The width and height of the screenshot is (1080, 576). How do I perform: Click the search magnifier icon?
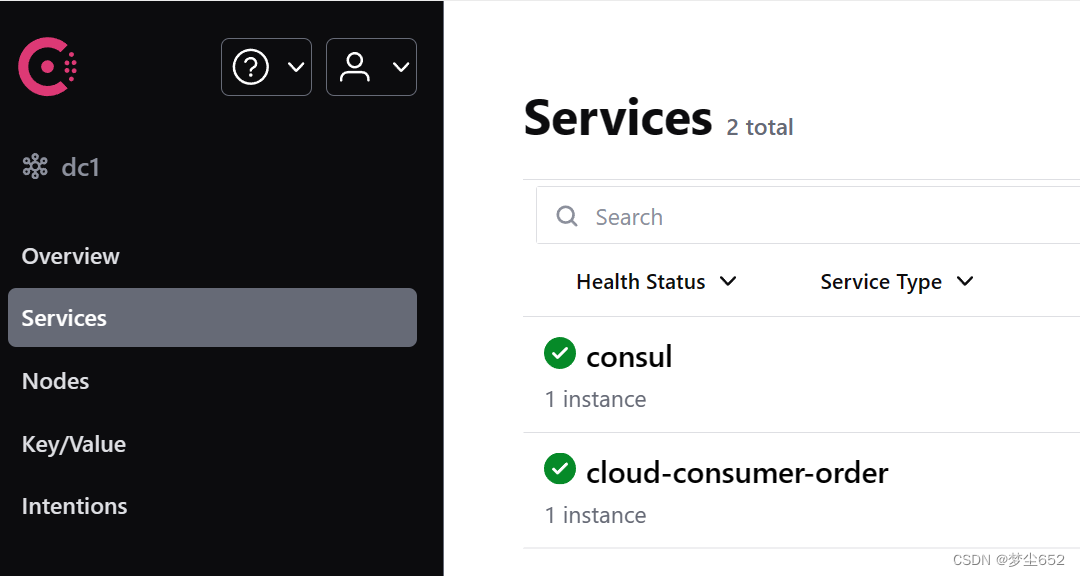click(x=567, y=216)
